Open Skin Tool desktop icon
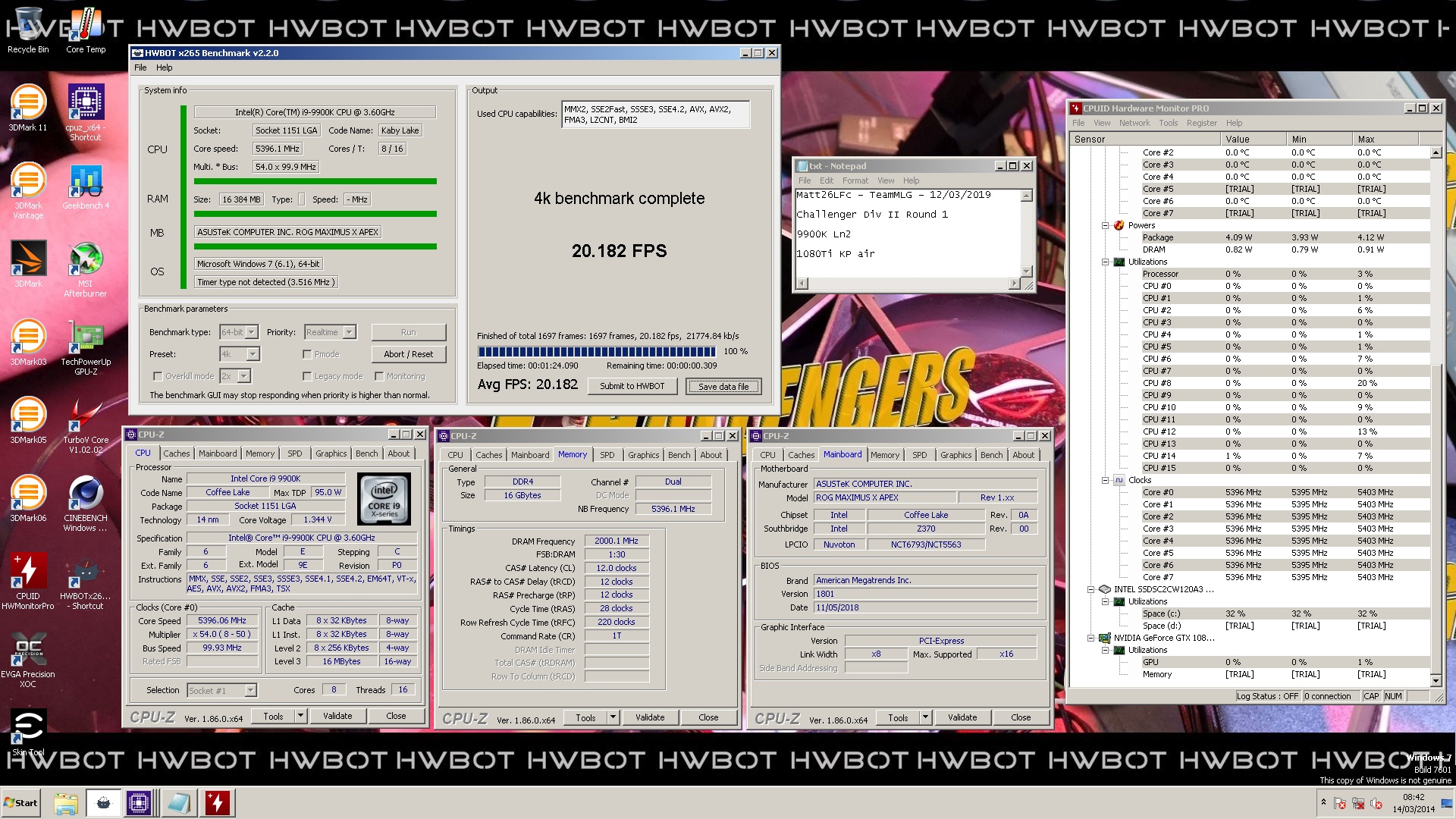 click(28, 733)
